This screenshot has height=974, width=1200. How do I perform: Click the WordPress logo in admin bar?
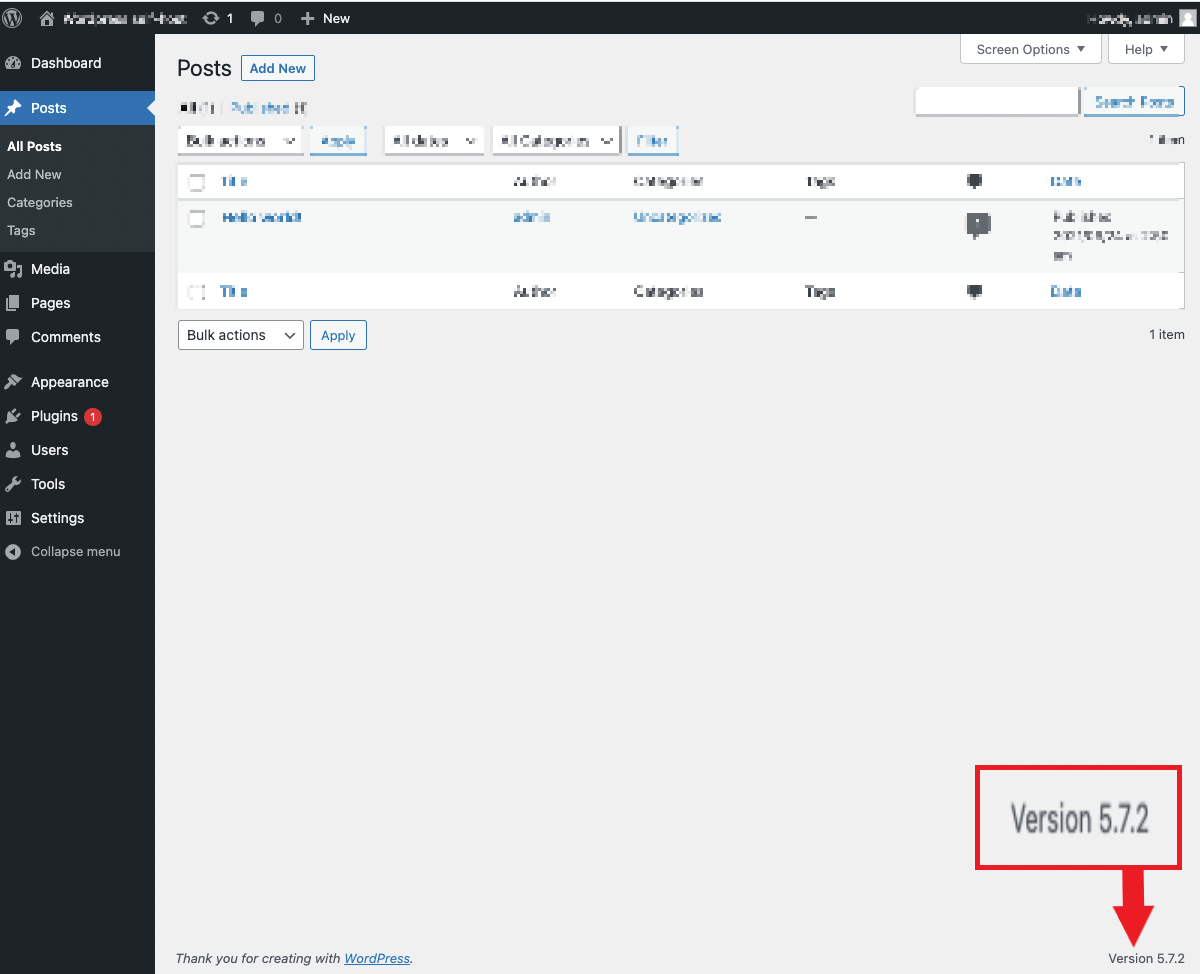pos(13,18)
